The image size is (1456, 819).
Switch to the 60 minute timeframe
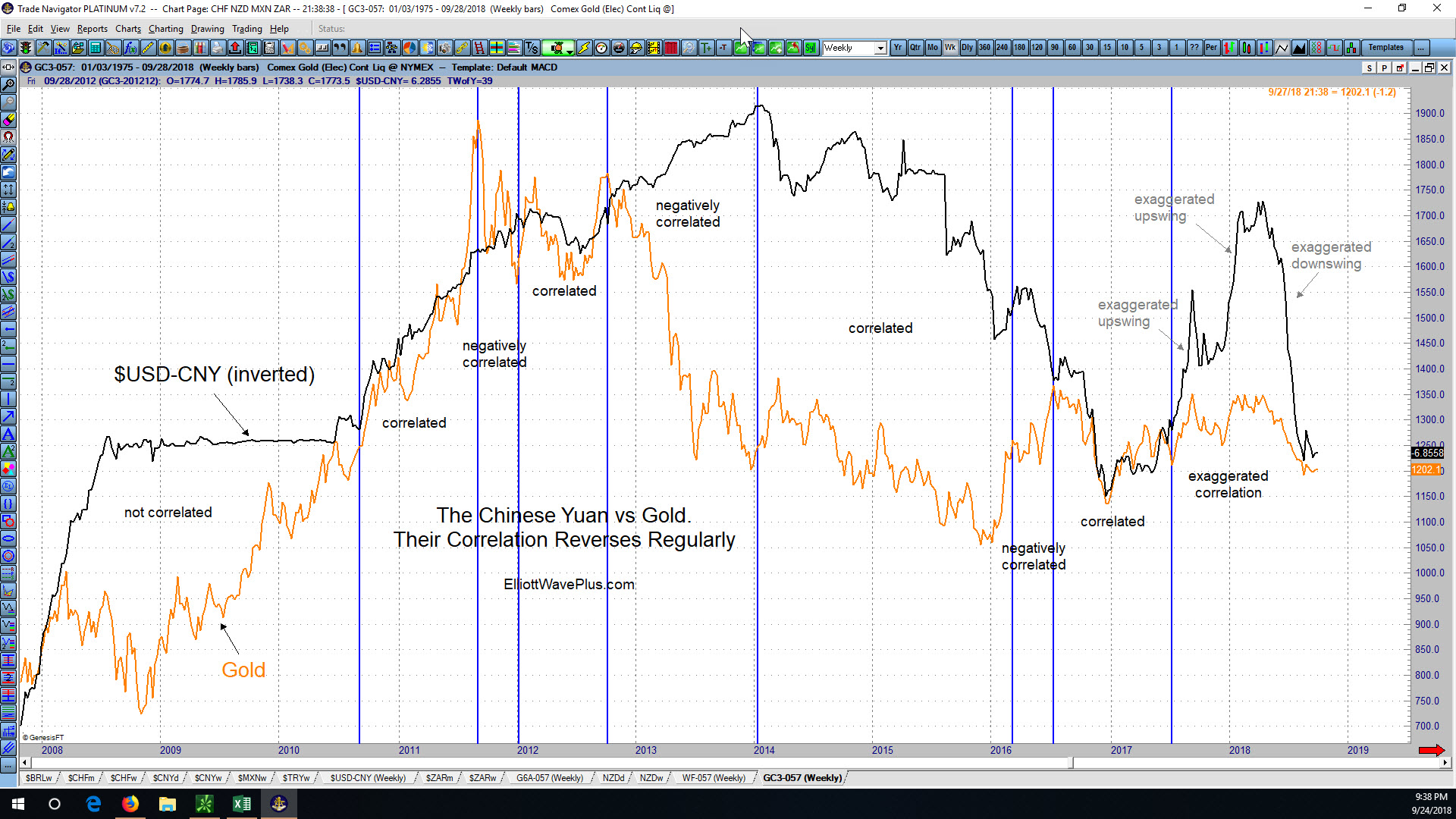(1072, 48)
